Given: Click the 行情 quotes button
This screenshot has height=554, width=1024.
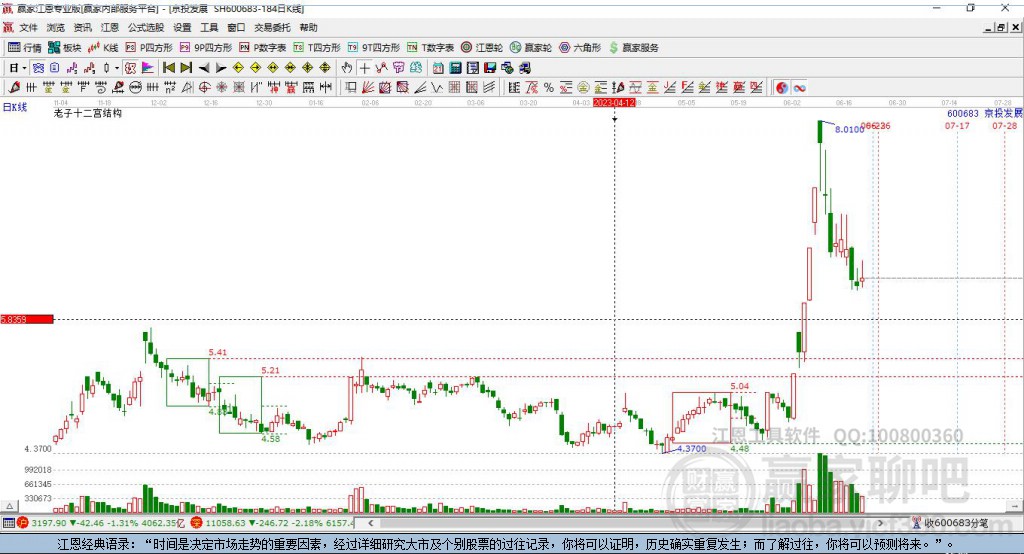Looking at the screenshot, I should (25, 48).
